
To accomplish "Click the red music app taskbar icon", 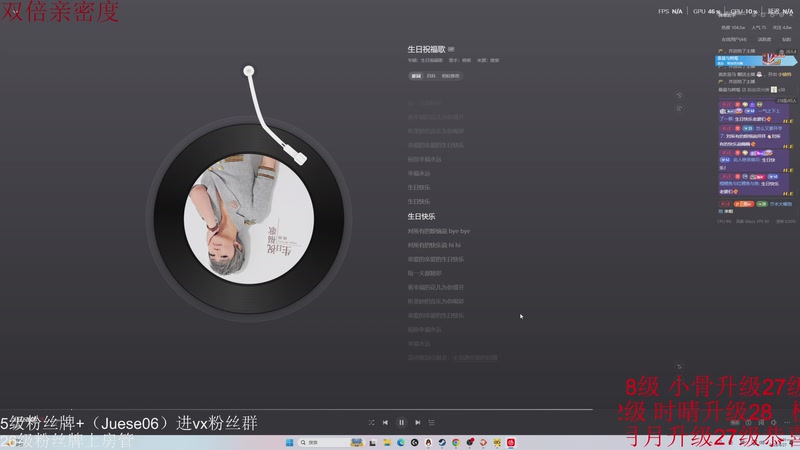I will (511, 442).
